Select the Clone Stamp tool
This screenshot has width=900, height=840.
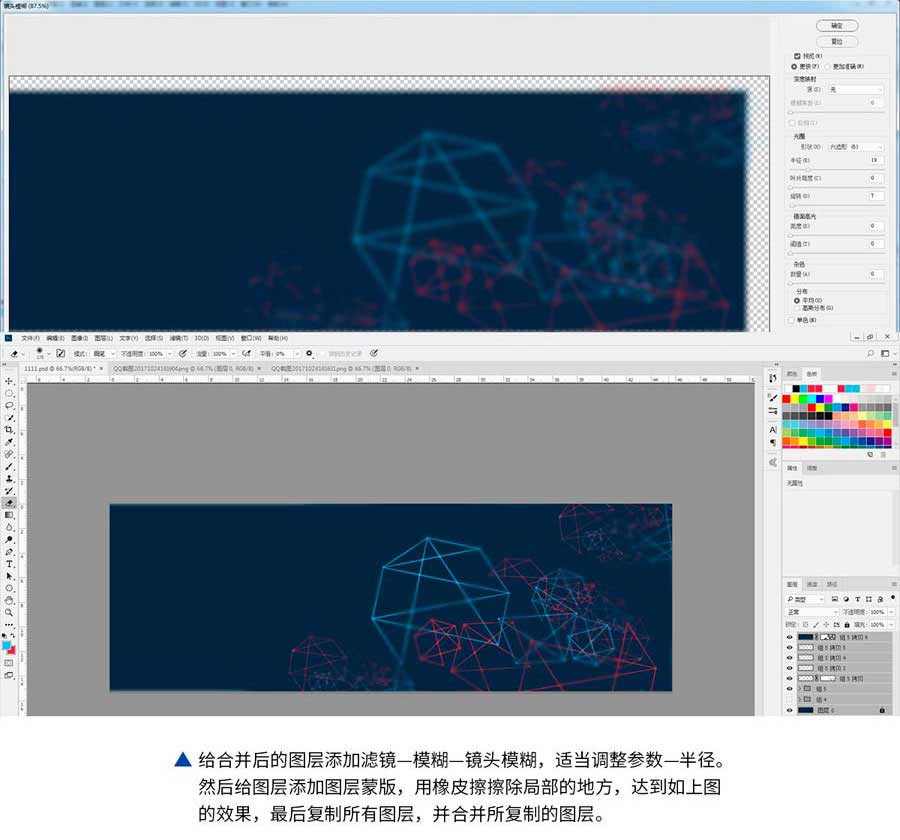[9, 478]
